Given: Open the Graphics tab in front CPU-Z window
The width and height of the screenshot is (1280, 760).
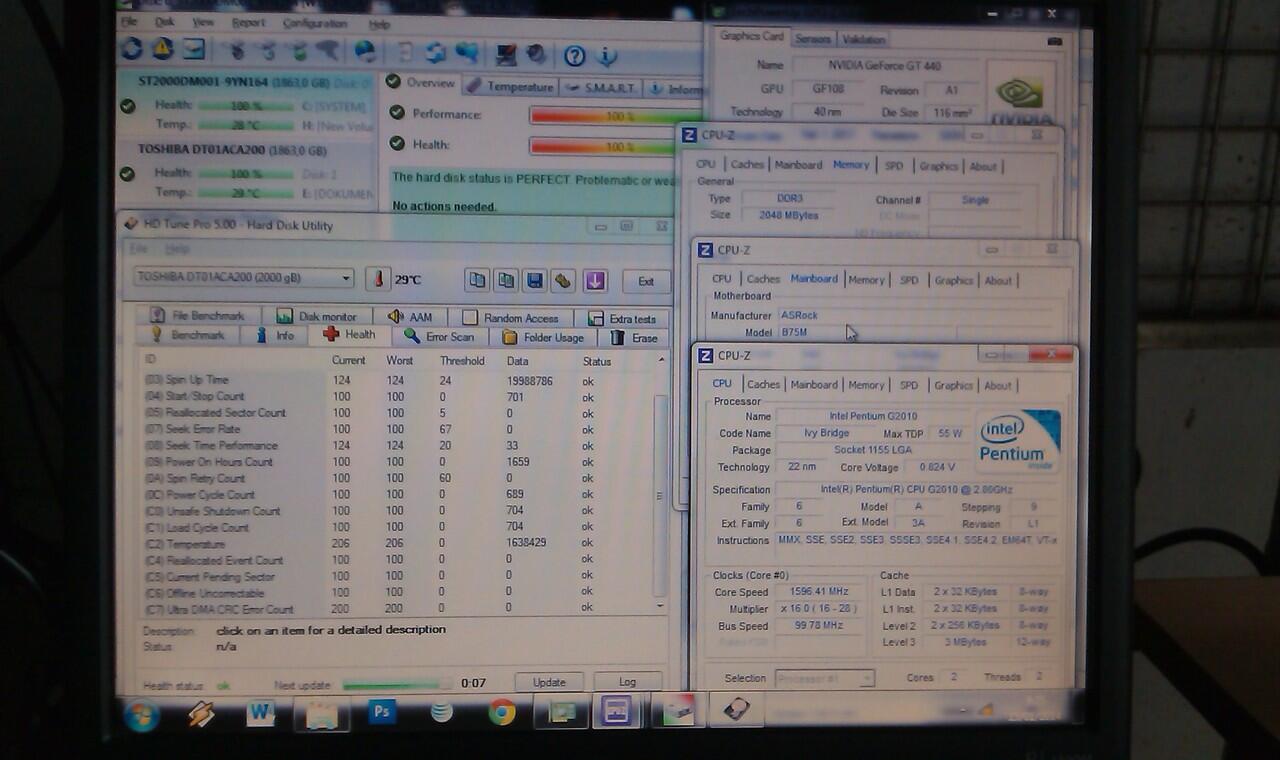Looking at the screenshot, I should tap(953, 385).
